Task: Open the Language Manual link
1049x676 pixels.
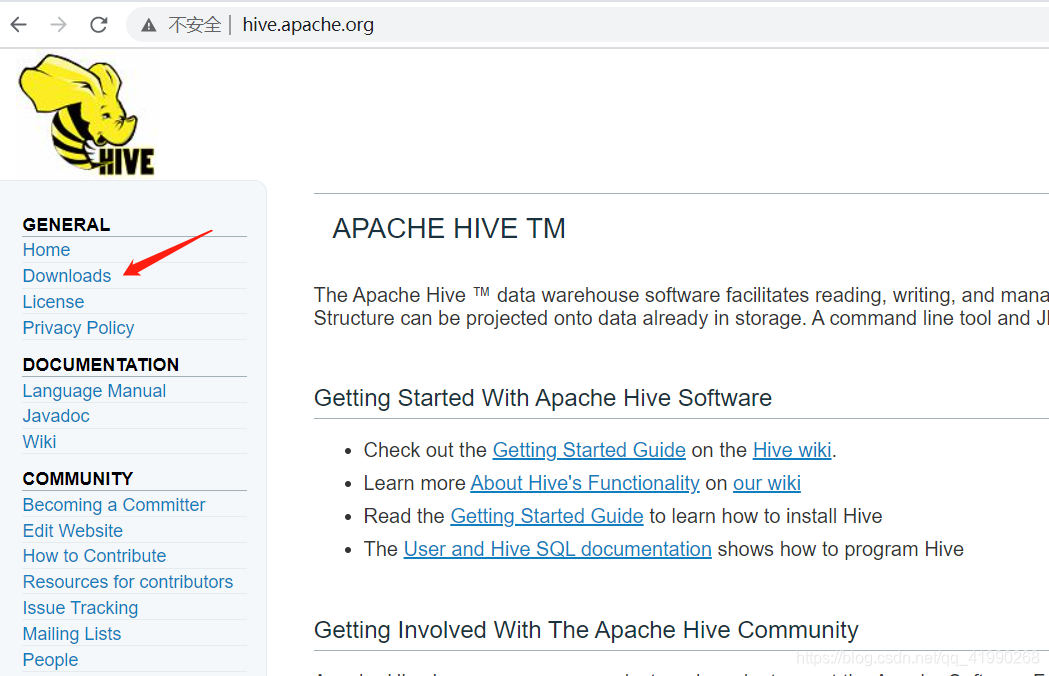Action: [94, 391]
